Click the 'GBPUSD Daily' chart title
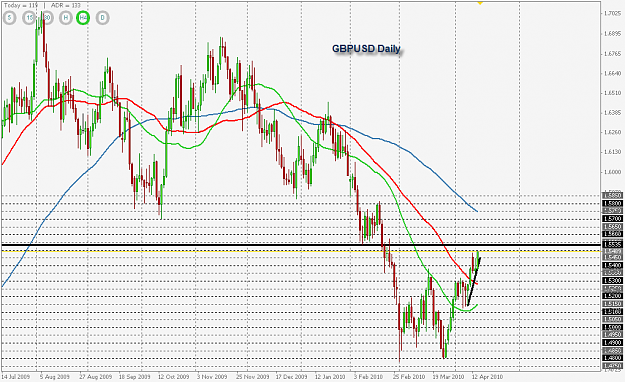Viewport: 625px width, 382px height. tap(366, 49)
